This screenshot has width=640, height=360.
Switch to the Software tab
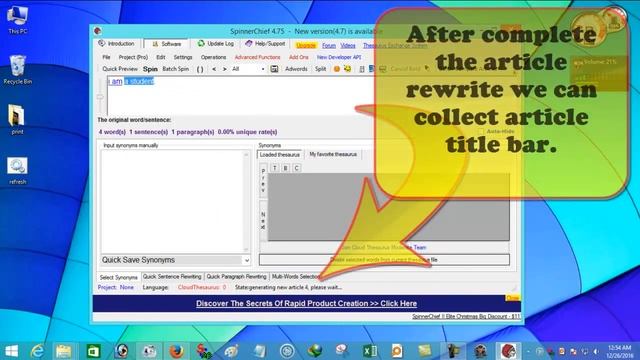click(166, 44)
